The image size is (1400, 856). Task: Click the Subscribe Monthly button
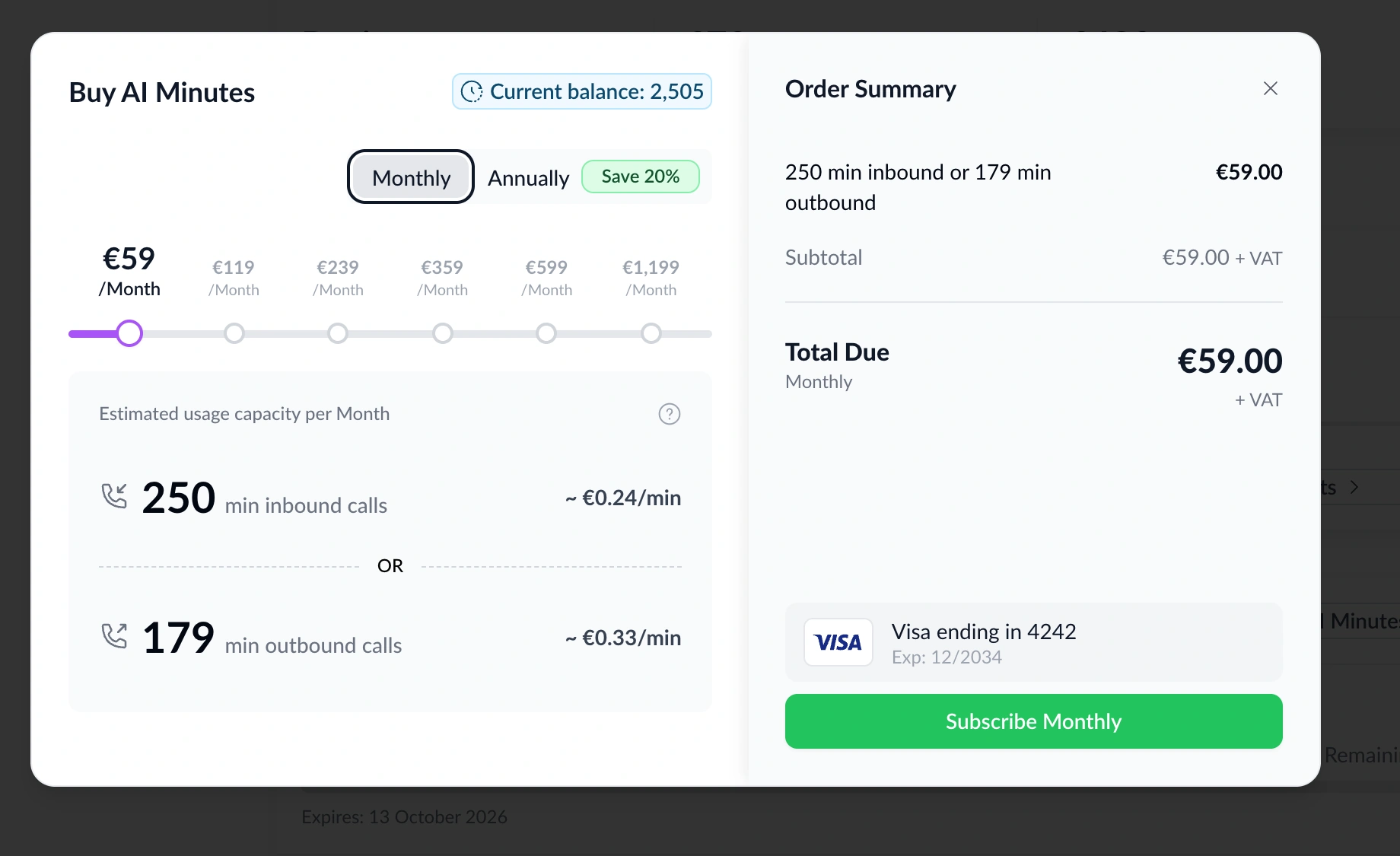pos(1033,721)
